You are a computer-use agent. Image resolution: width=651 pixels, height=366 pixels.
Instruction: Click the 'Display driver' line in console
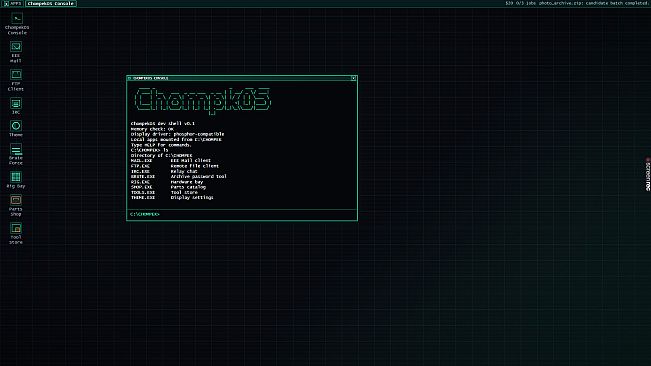coord(177,134)
